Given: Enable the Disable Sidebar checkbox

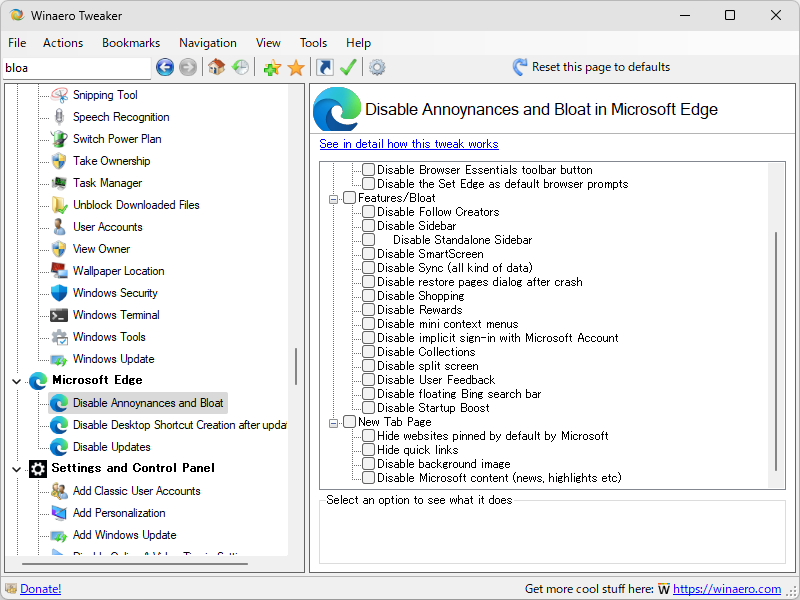Looking at the screenshot, I should coord(368,226).
